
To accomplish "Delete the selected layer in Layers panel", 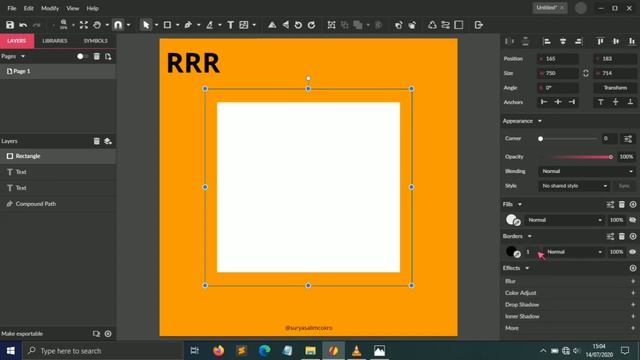I will click(96, 141).
